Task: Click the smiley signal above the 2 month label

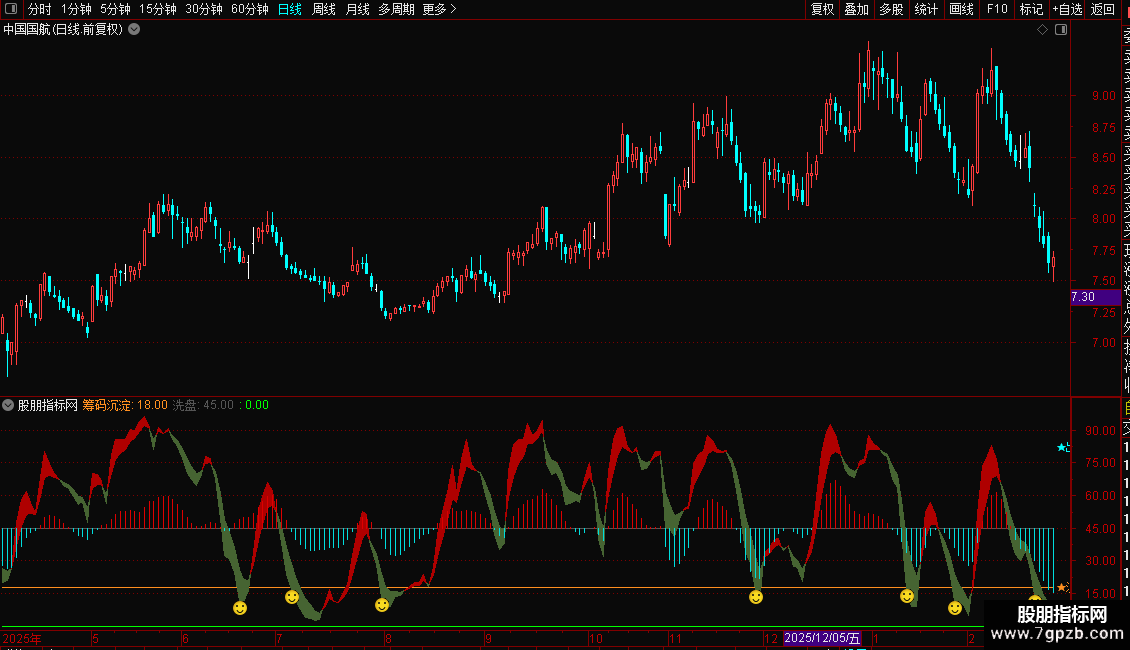Action: click(x=955, y=608)
